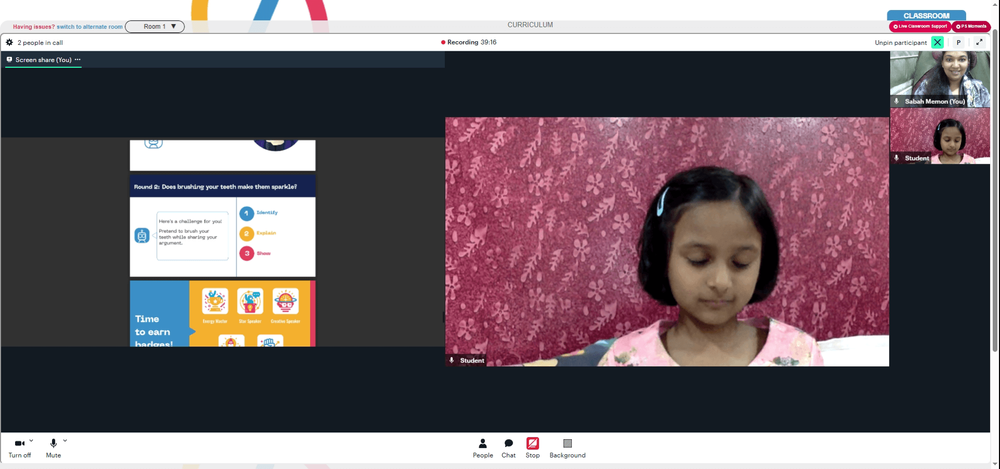The height and width of the screenshot is (469, 1000).
Task: Click Screen share tab icon
Action: (10, 59)
